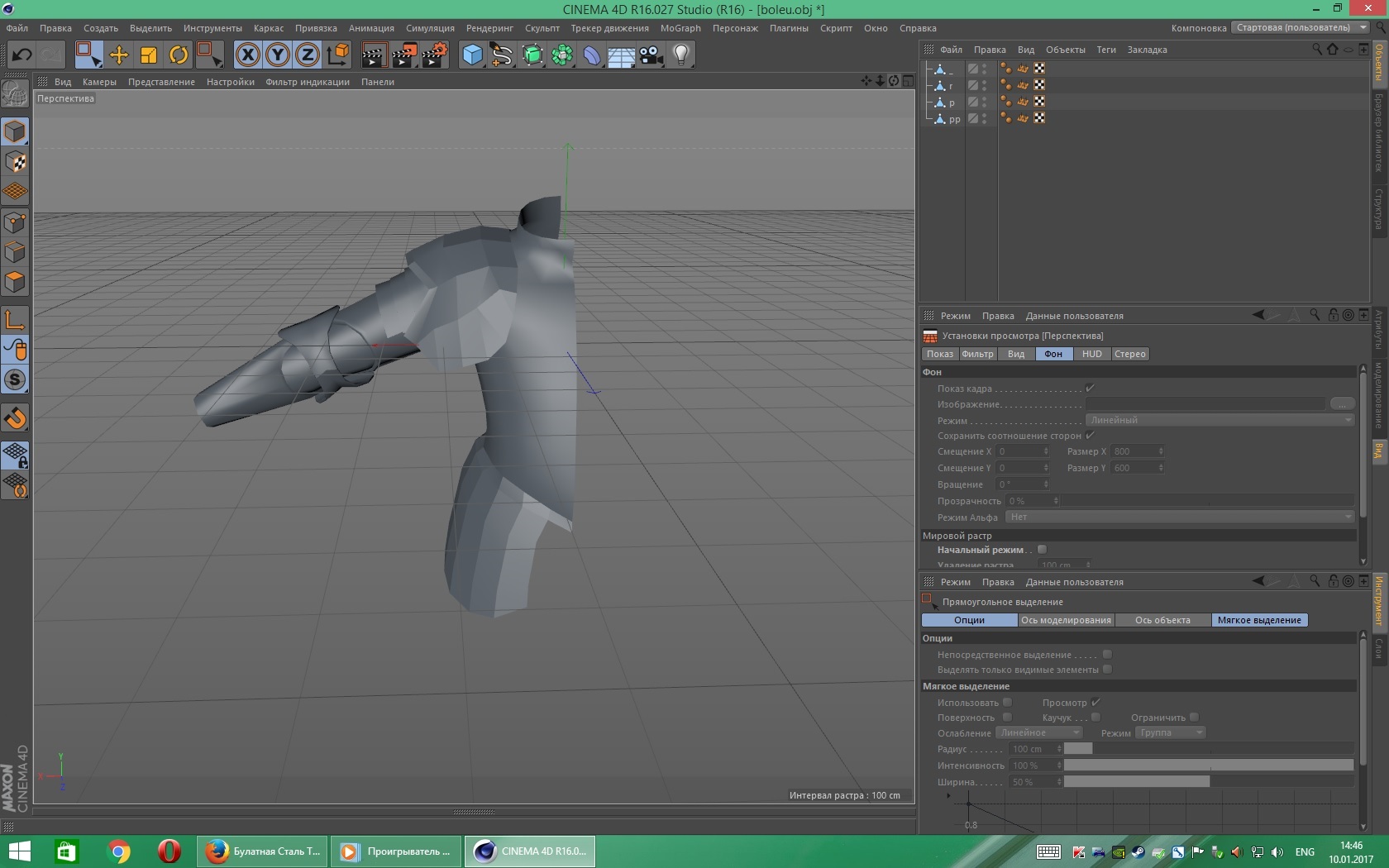Add a Light object

pyautogui.click(x=681, y=55)
